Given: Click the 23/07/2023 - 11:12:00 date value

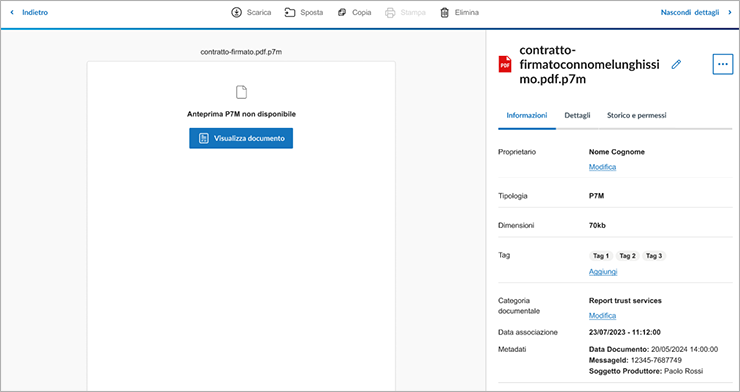Looking at the screenshot, I should [624, 332].
